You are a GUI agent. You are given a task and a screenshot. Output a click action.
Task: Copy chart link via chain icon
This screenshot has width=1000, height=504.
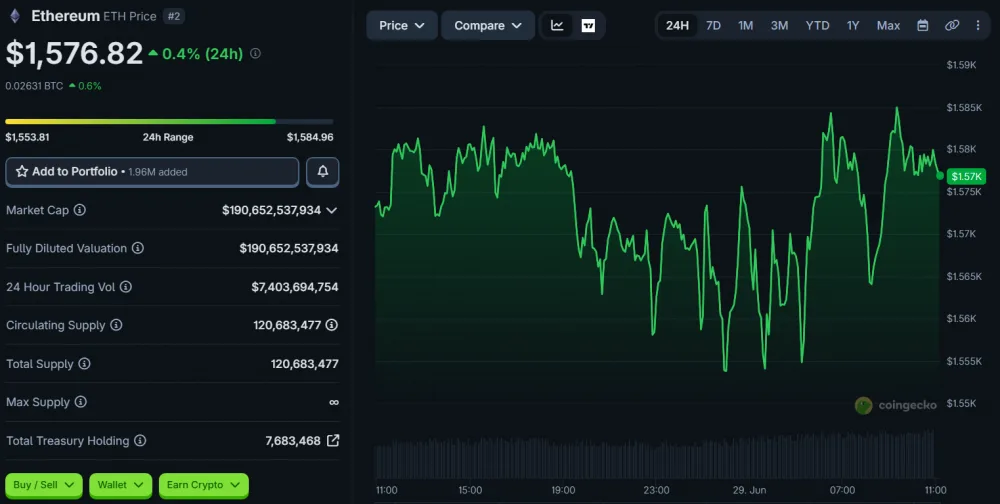coord(952,26)
